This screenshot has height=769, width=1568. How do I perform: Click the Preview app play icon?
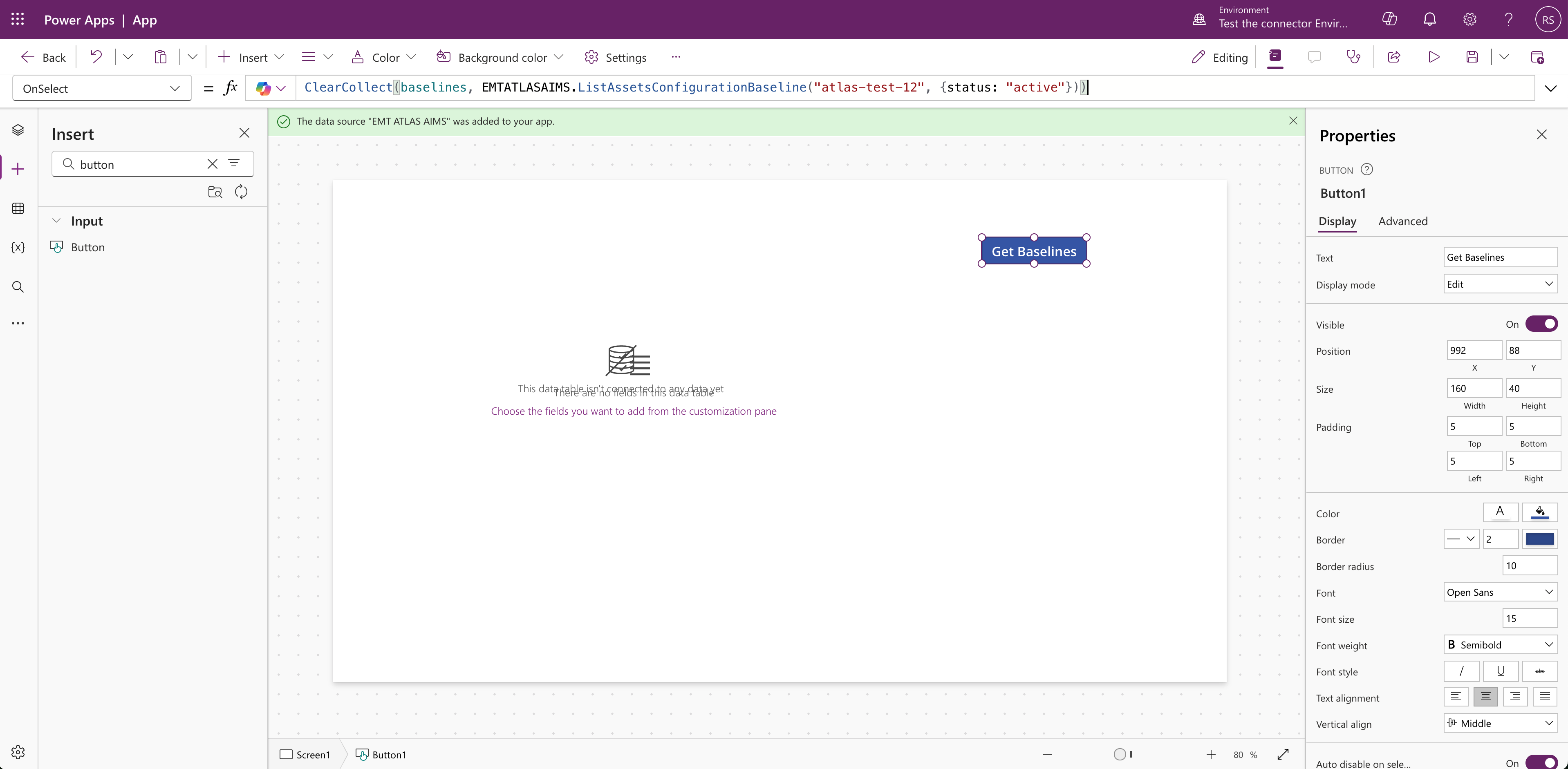click(x=1434, y=57)
